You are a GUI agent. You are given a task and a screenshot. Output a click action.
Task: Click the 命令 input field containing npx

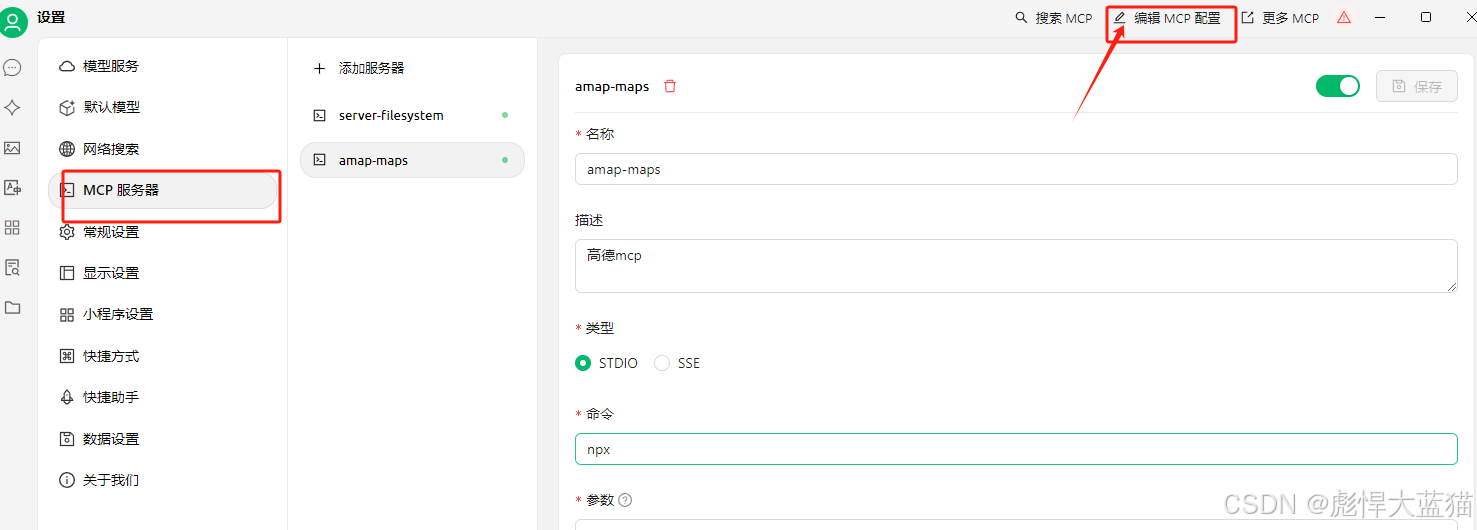click(x=1016, y=449)
